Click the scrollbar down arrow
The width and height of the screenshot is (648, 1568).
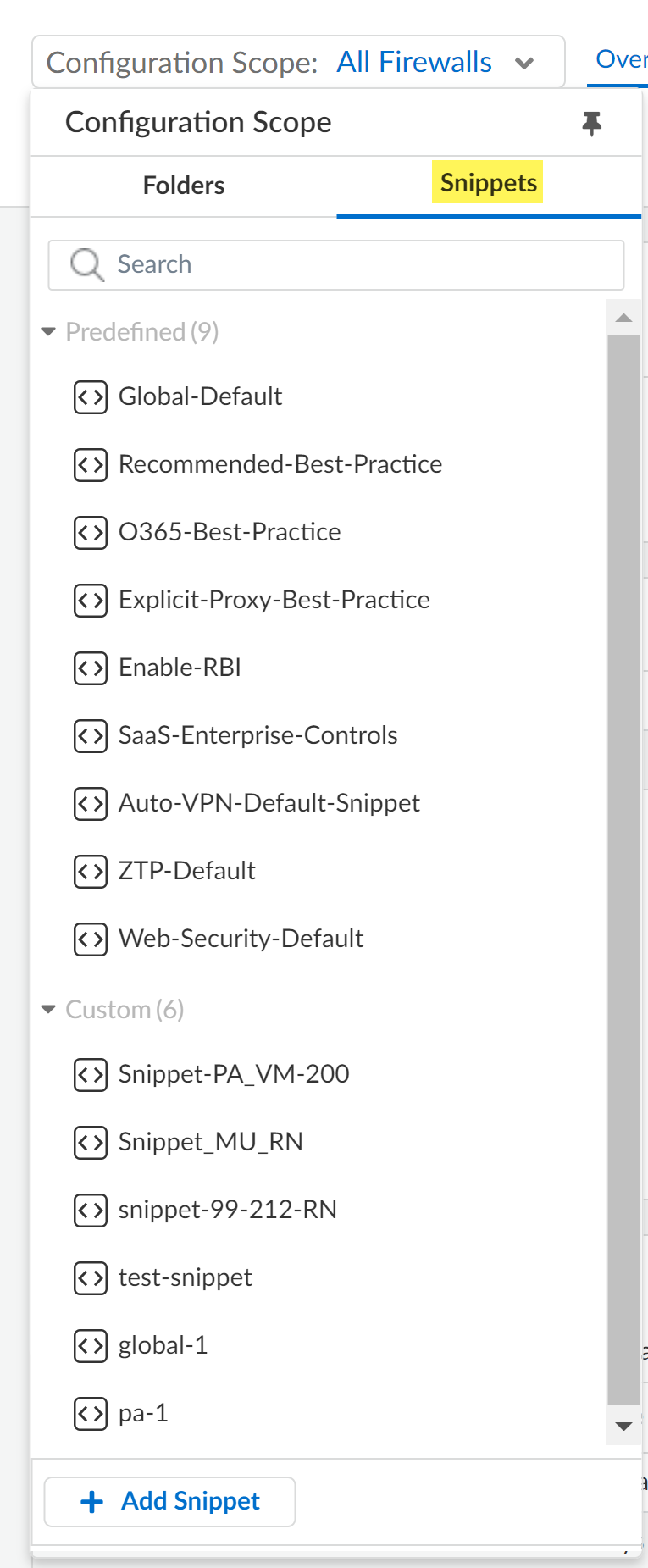[624, 1426]
